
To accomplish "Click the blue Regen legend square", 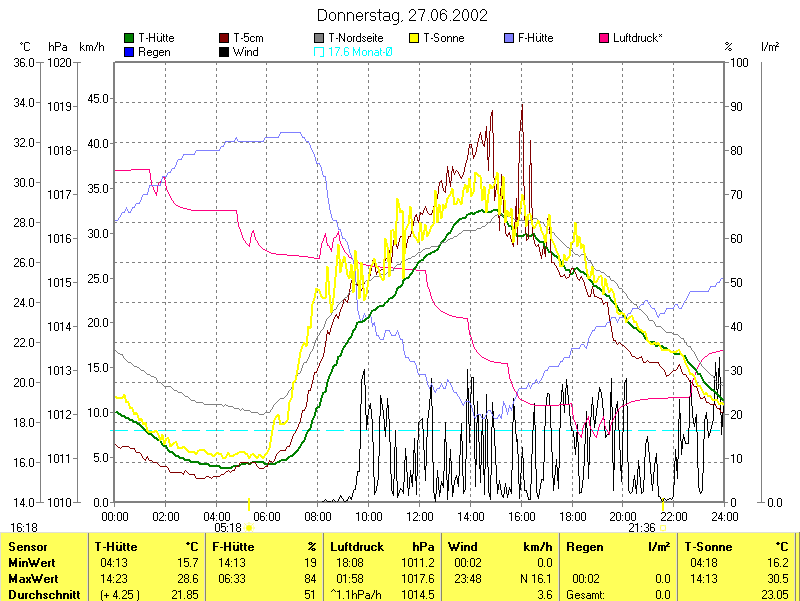I will pos(129,51).
